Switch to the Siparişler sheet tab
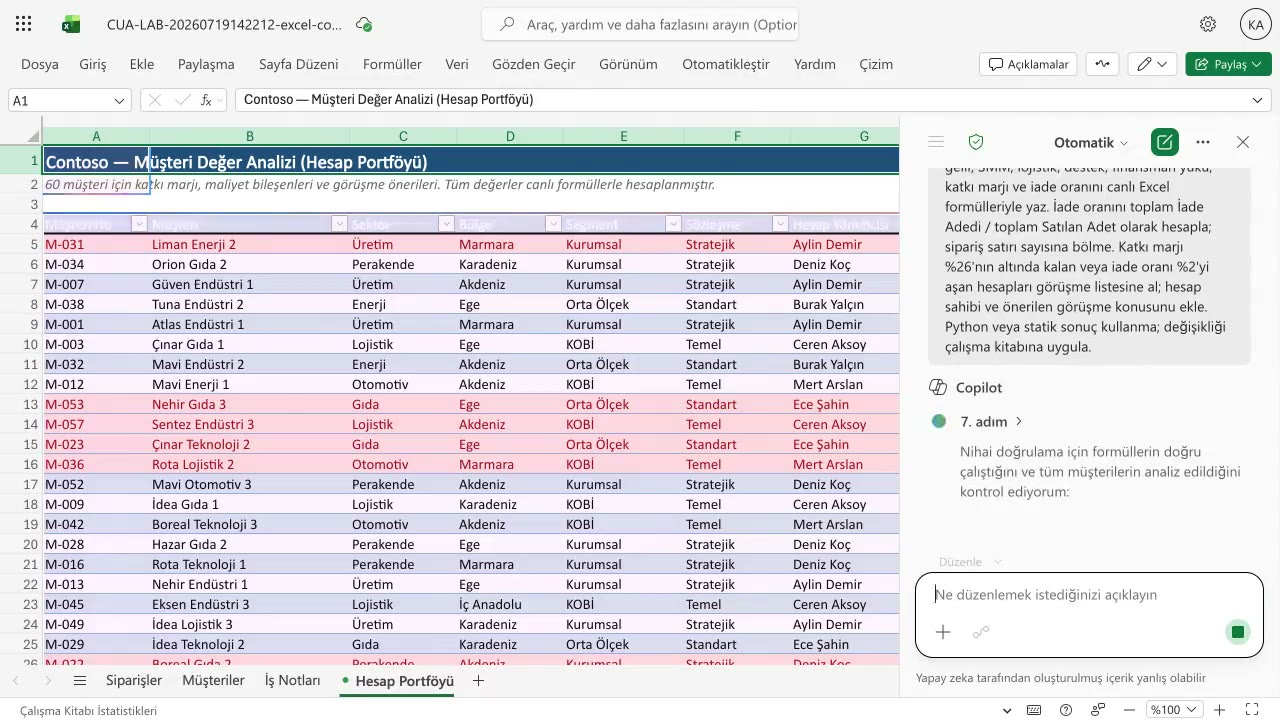Viewport: 1280px width, 720px height. [x=134, y=681]
